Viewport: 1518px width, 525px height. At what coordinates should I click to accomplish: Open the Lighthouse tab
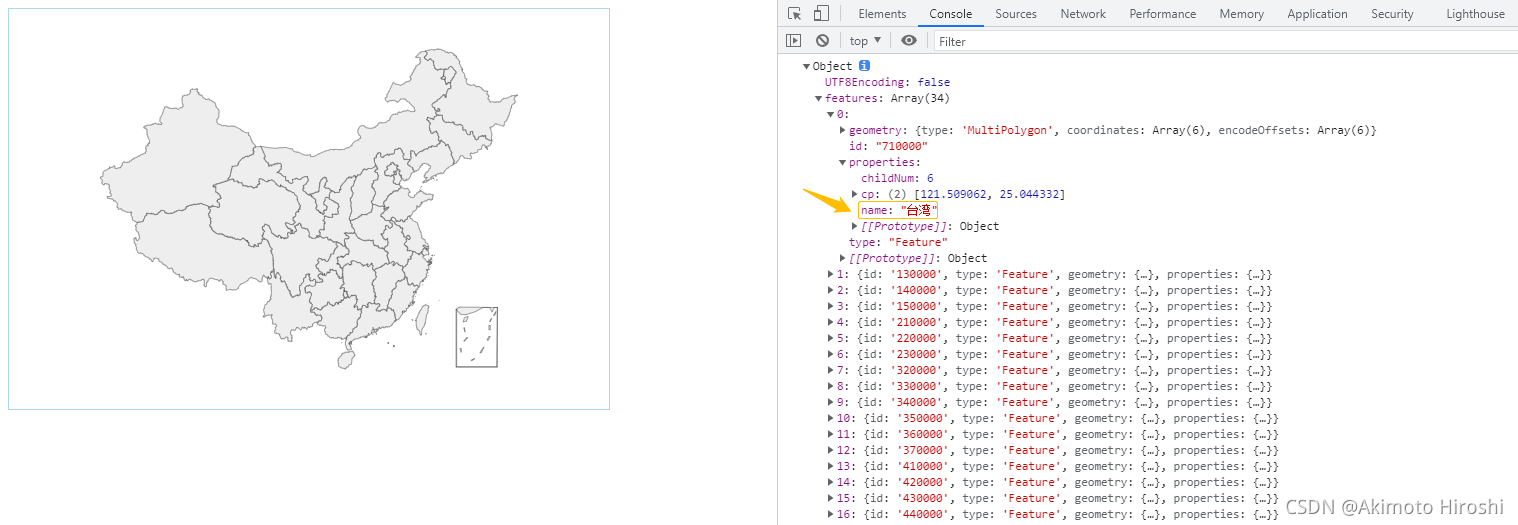click(x=1475, y=14)
